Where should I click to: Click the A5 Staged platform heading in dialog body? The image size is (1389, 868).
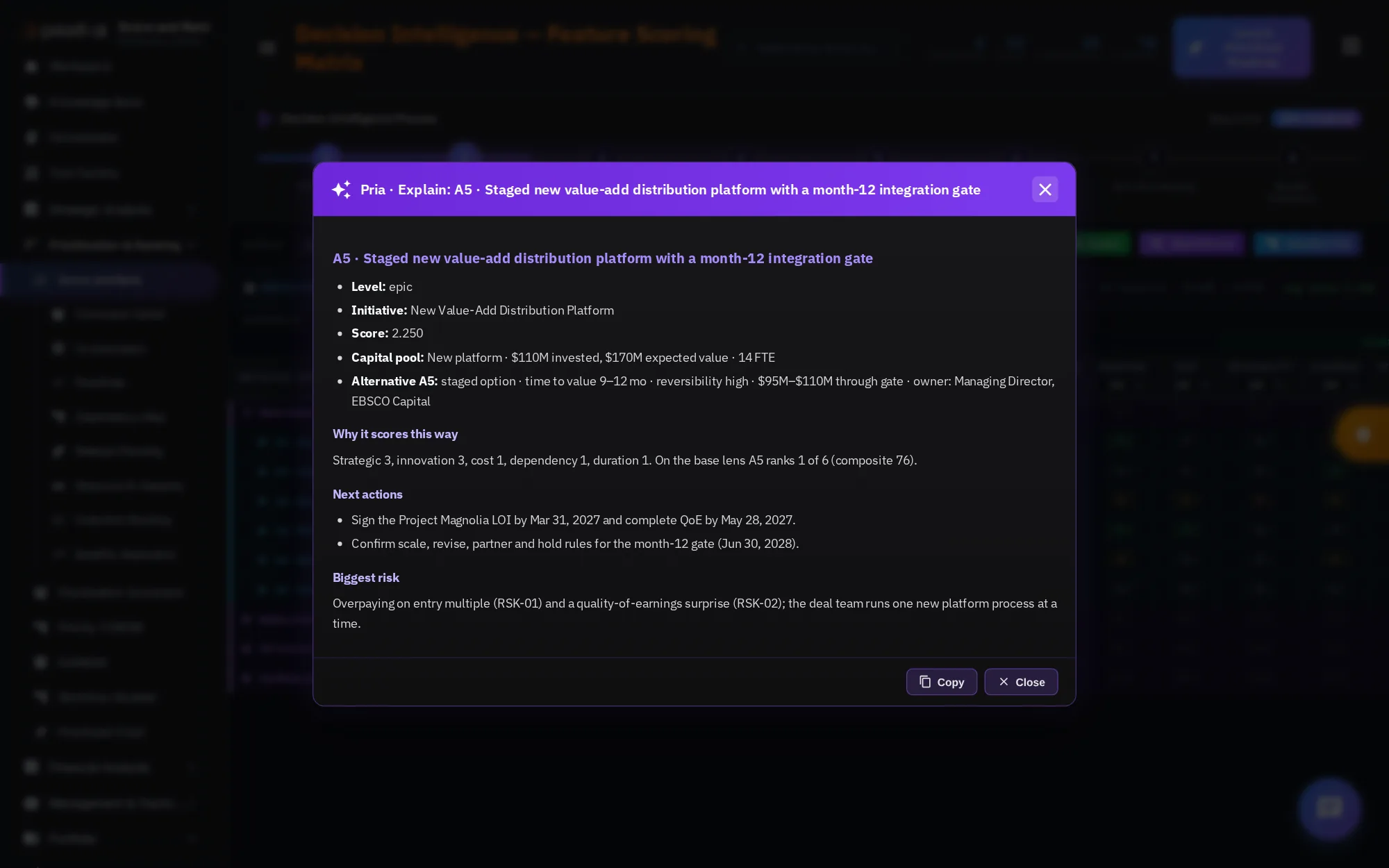603,258
